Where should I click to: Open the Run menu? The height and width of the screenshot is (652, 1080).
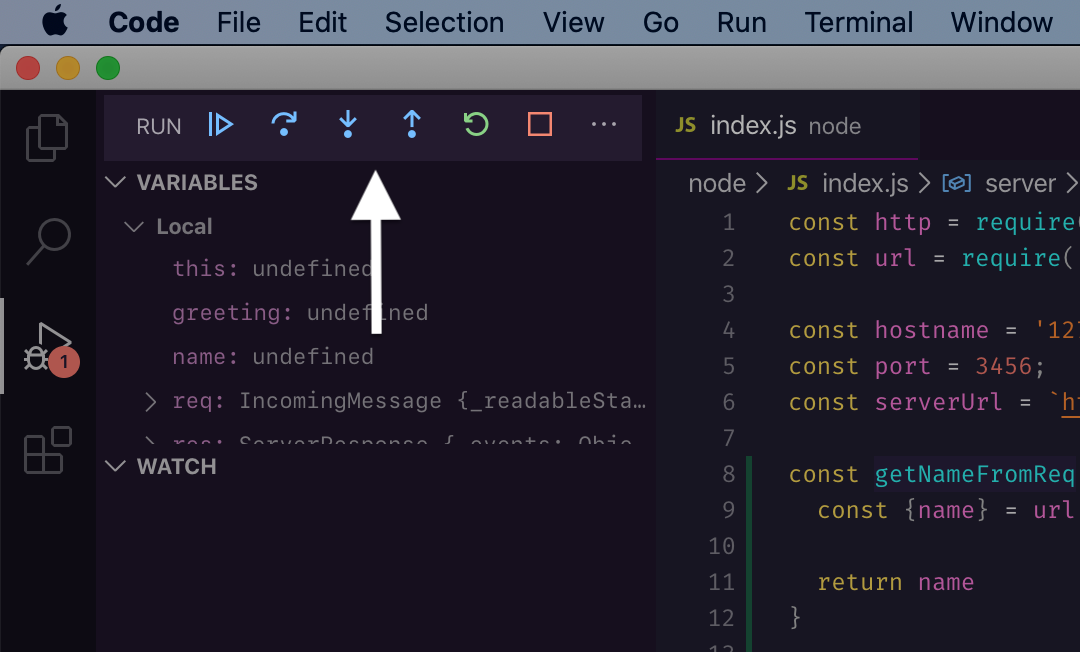(741, 22)
